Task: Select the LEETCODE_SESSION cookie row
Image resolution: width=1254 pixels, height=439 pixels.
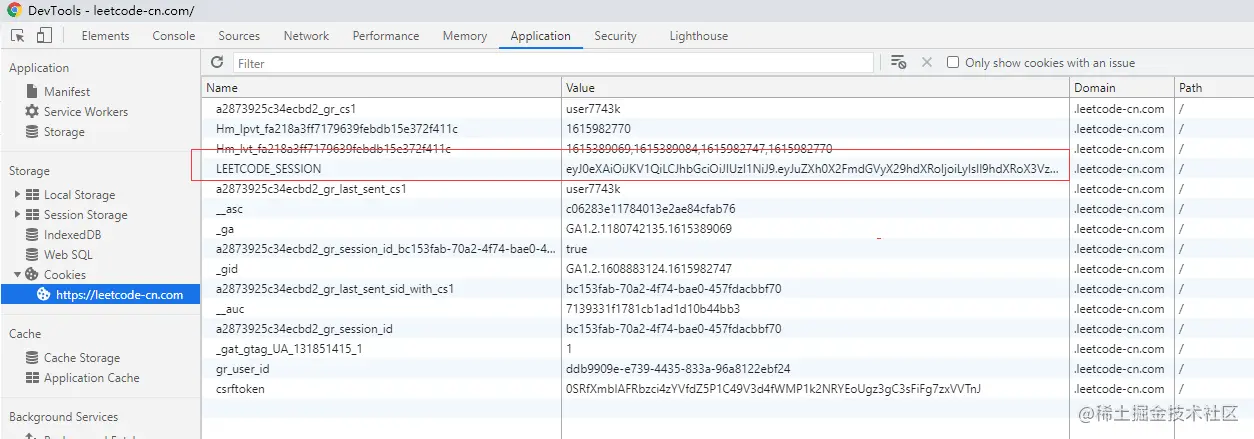Action: 727,169
